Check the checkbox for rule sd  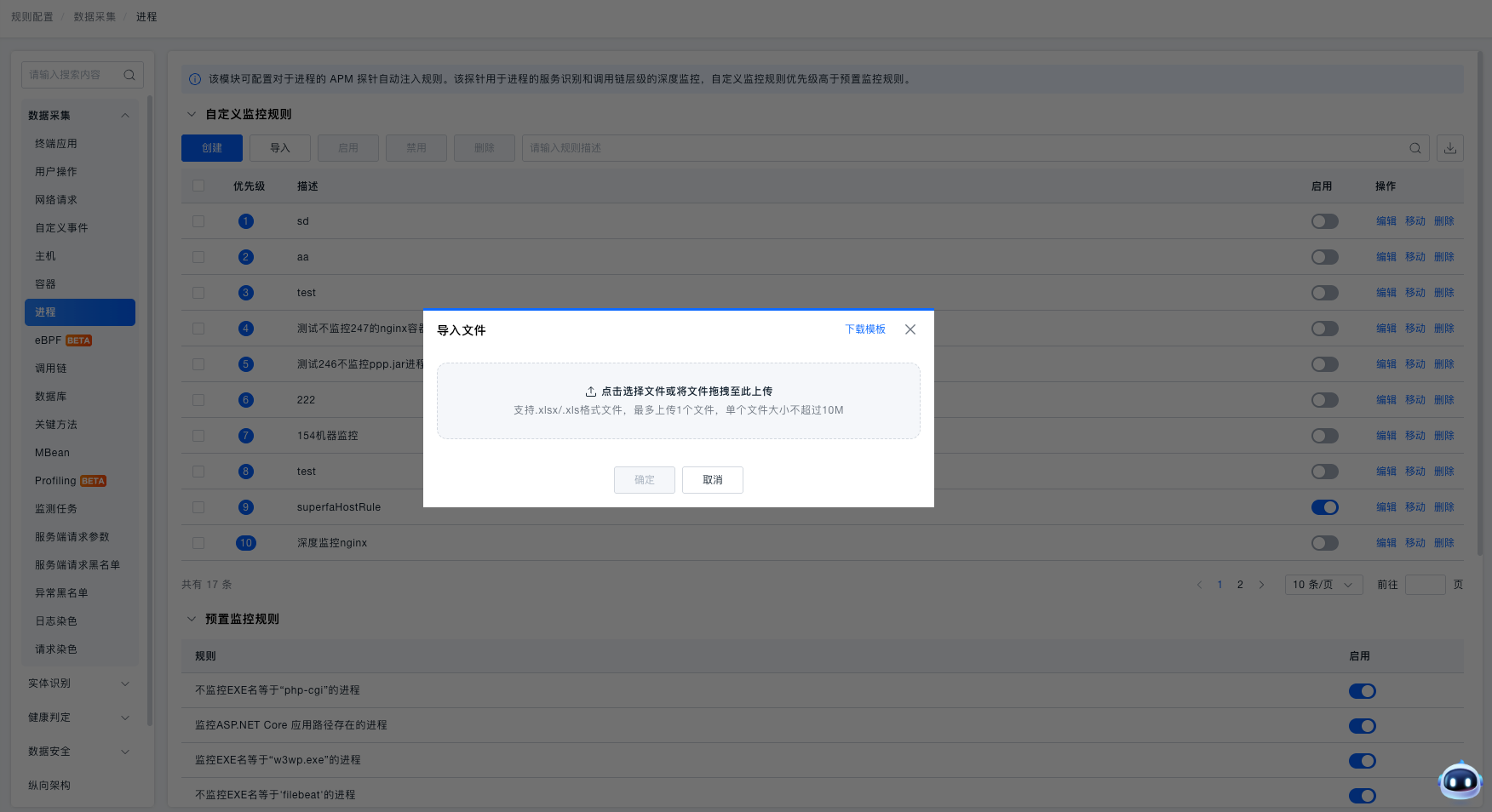[198, 221]
